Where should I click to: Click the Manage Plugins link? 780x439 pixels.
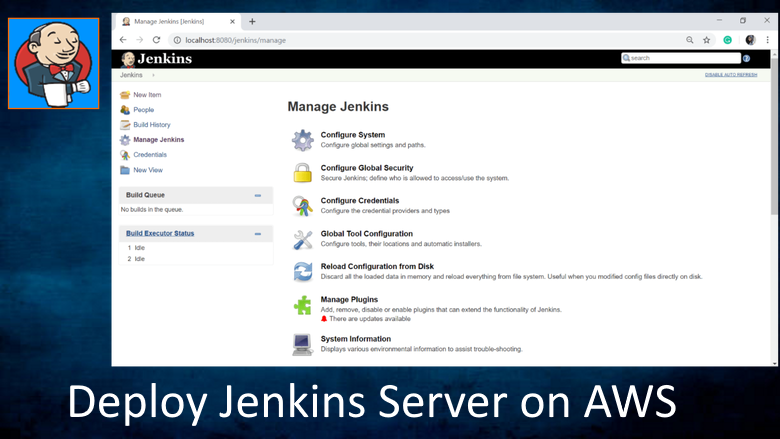pyautogui.click(x=349, y=299)
